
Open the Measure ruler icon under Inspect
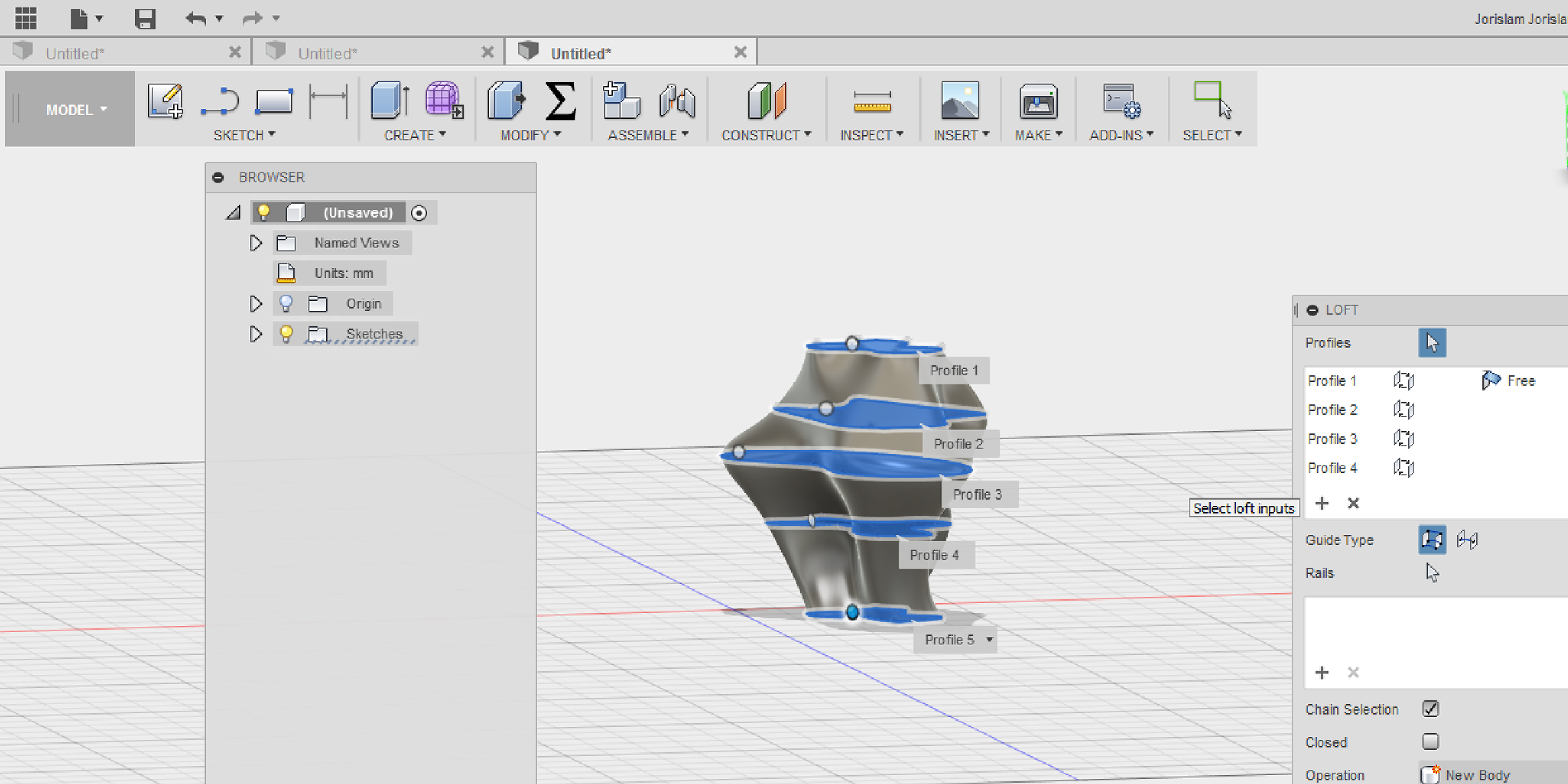[872, 102]
